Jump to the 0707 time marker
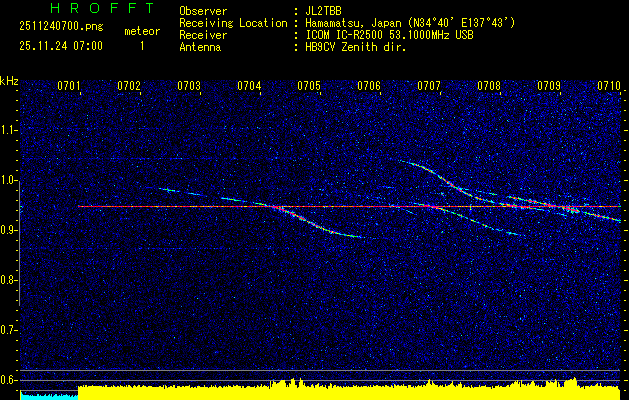This screenshot has width=629, height=400. 429,86
